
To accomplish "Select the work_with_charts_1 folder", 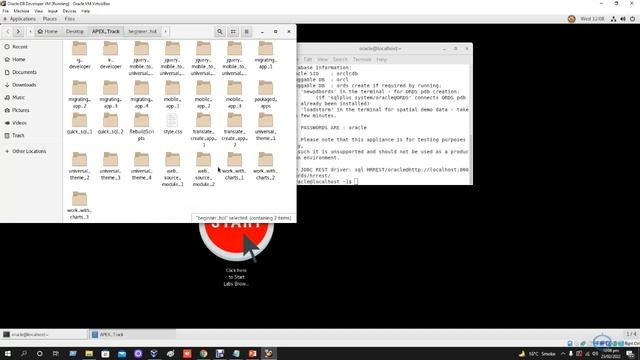I will coord(234,166).
